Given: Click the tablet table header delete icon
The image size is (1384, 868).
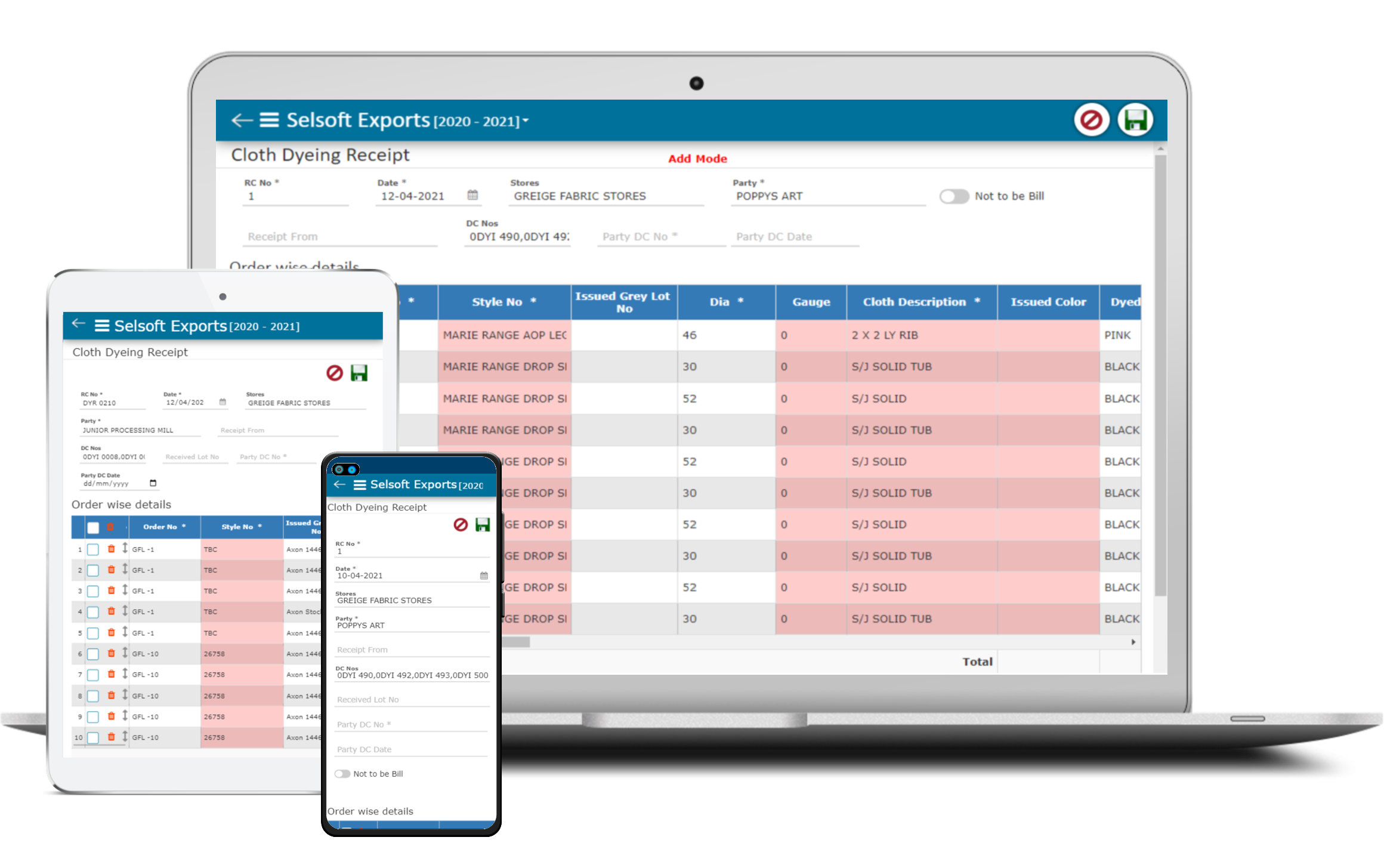Looking at the screenshot, I should click(x=110, y=527).
